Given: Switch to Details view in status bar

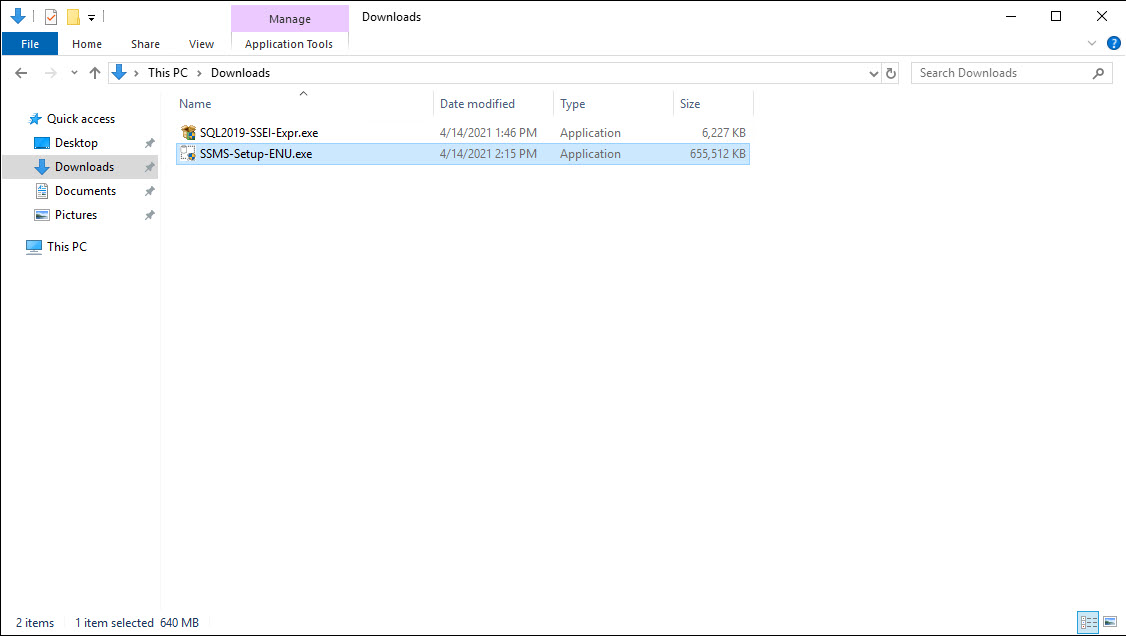Looking at the screenshot, I should point(1089,622).
